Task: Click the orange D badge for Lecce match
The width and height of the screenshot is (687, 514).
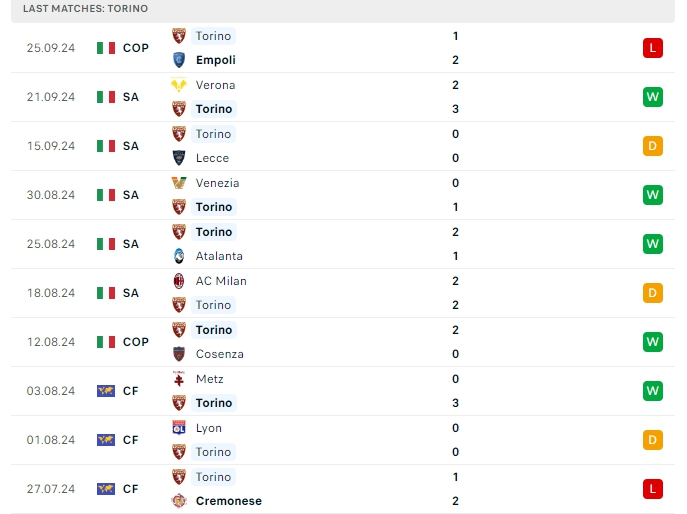Action: click(x=653, y=146)
